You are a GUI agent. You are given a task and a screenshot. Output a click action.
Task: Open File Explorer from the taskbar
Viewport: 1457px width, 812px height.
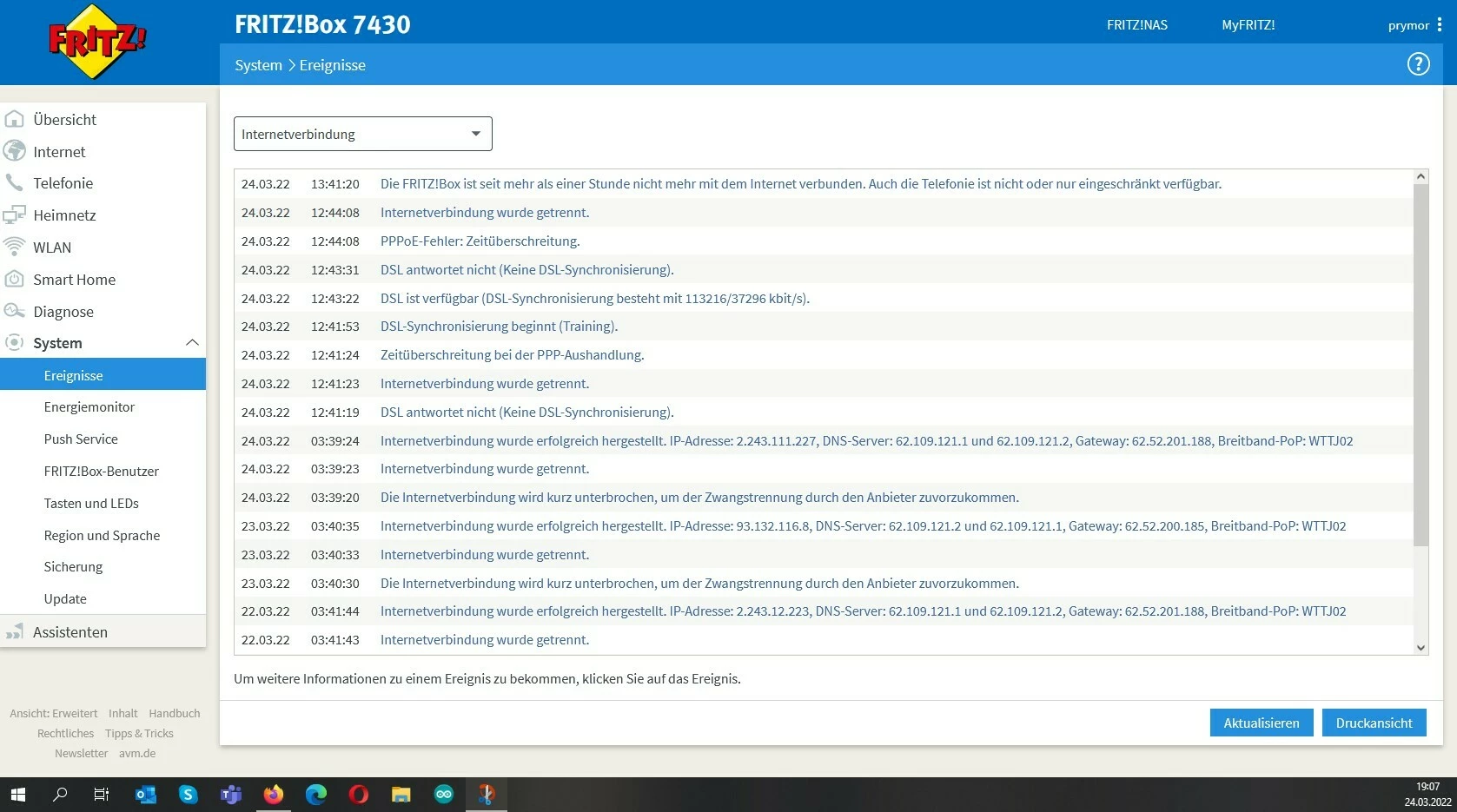click(x=401, y=794)
